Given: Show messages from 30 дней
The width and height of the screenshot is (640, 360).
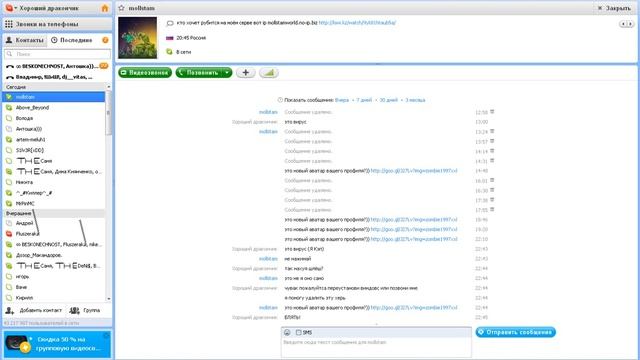Looking at the screenshot, I should click(389, 100).
